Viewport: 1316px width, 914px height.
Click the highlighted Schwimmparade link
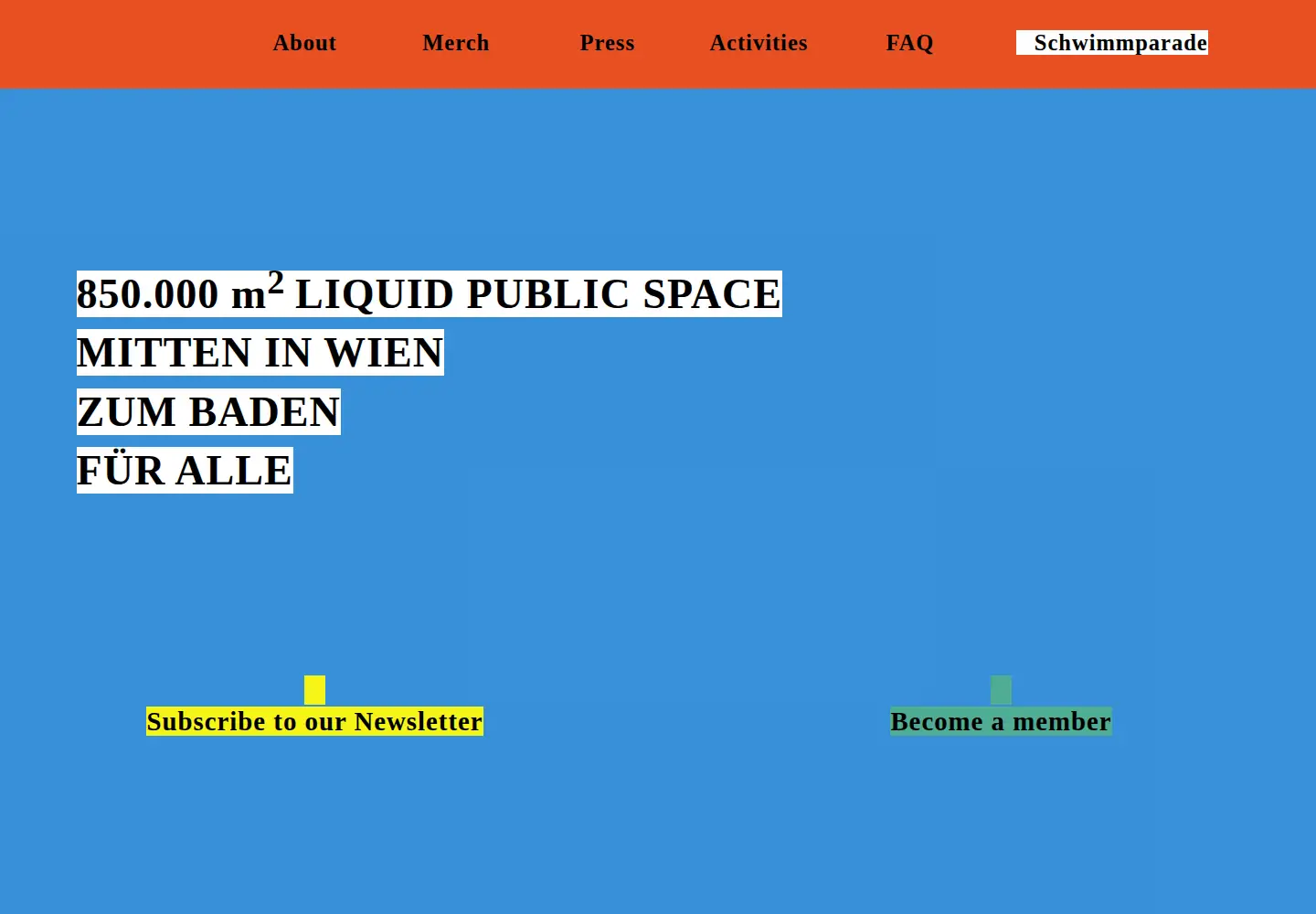pos(1112,43)
